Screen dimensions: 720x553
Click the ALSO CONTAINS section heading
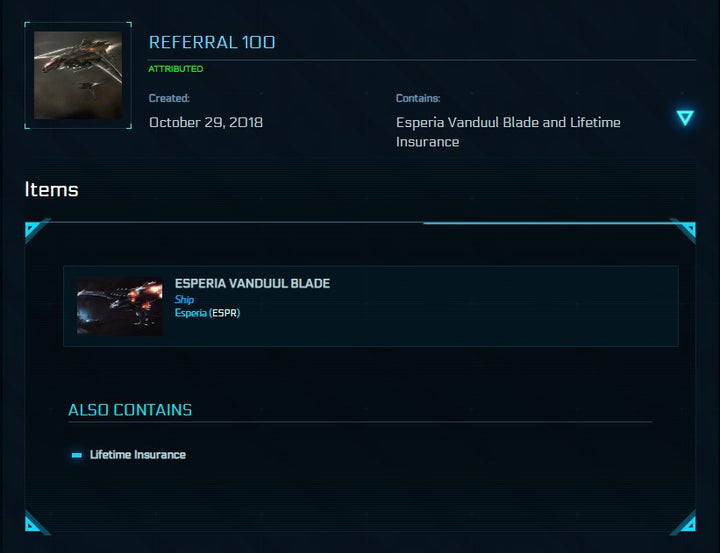pyautogui.click(x=130, y=410)
